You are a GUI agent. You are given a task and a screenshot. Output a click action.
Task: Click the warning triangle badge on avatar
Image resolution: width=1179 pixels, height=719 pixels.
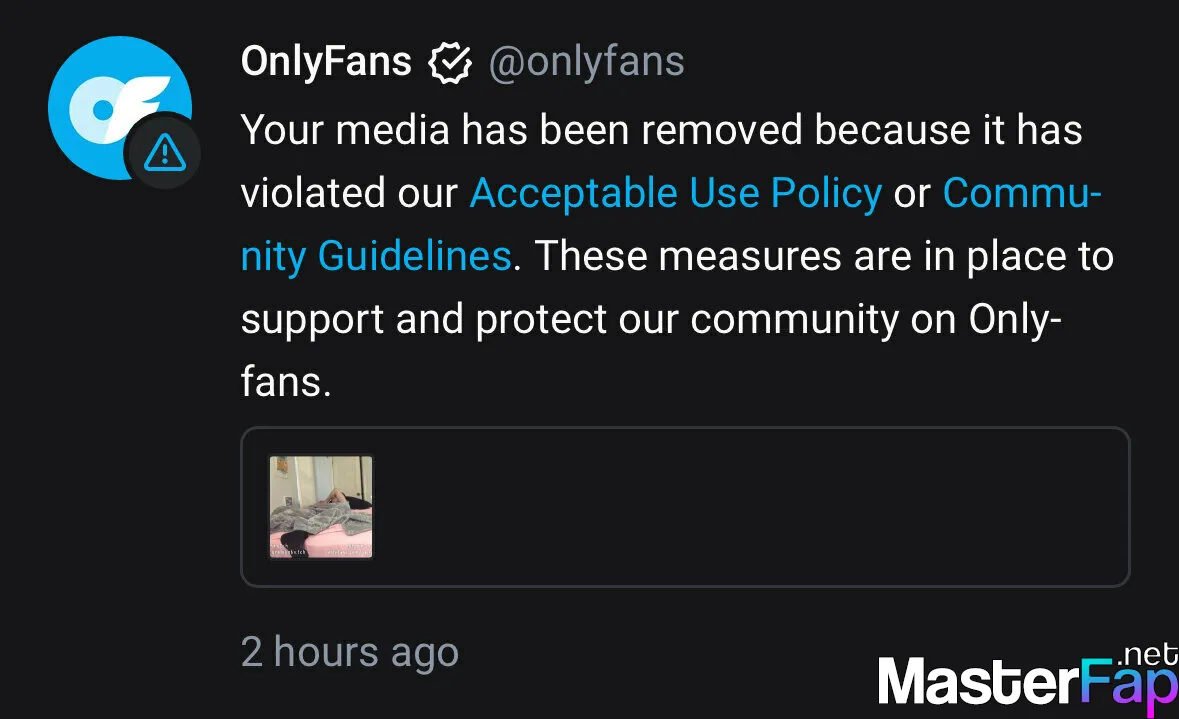[165, 152]
